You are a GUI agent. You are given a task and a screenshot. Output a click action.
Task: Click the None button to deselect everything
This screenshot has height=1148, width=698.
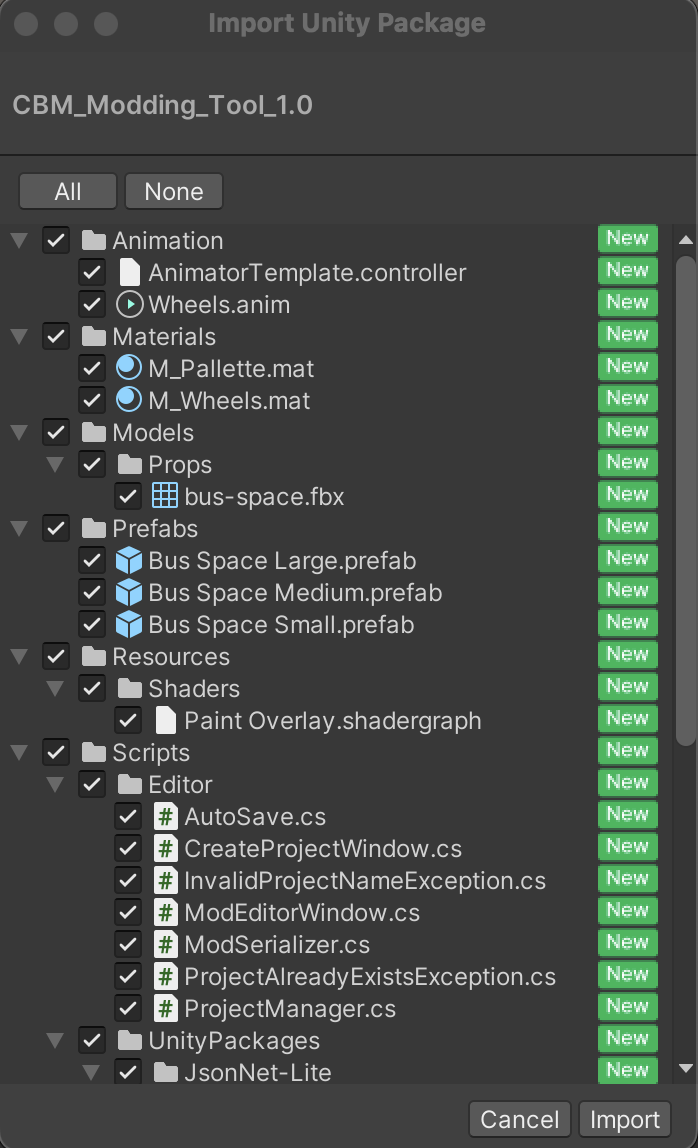(173, 191)
